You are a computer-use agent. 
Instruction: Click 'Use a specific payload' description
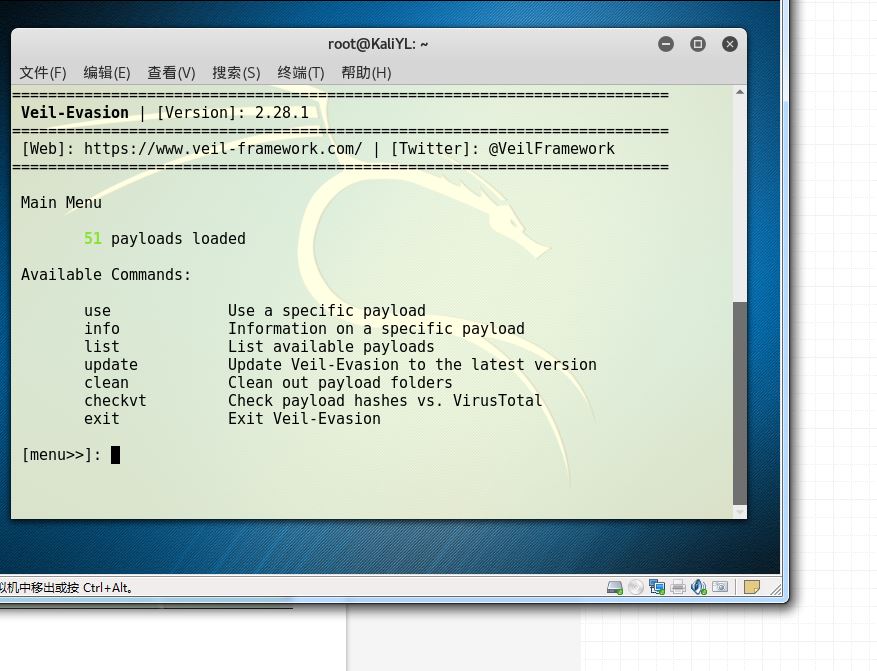point(327,311)
